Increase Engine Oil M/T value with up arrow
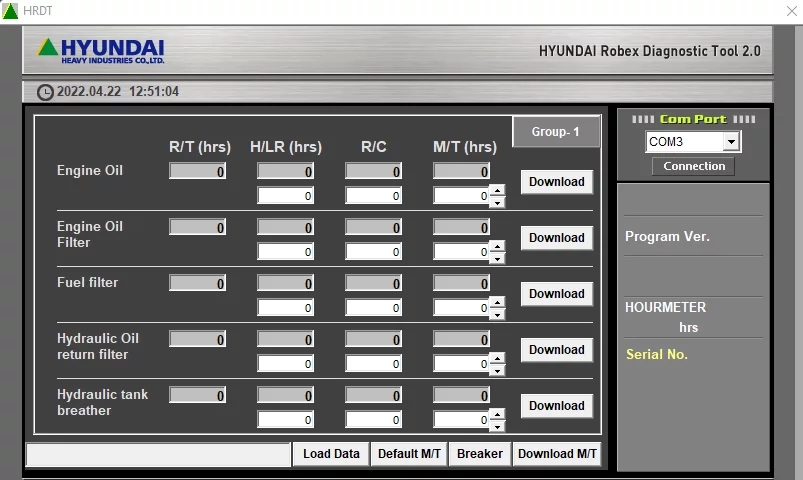This screenshot has height=480, width=803. coord(497,191)
